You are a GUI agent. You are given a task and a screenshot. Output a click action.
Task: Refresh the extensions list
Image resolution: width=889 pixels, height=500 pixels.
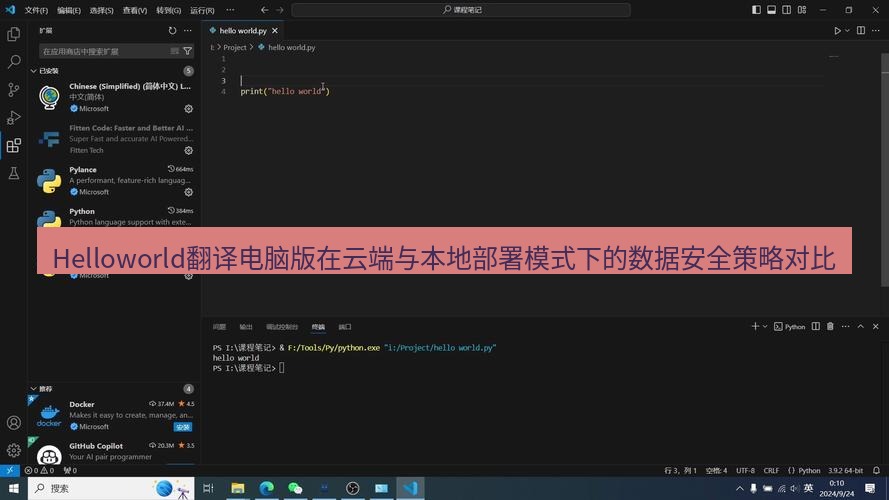172,31
